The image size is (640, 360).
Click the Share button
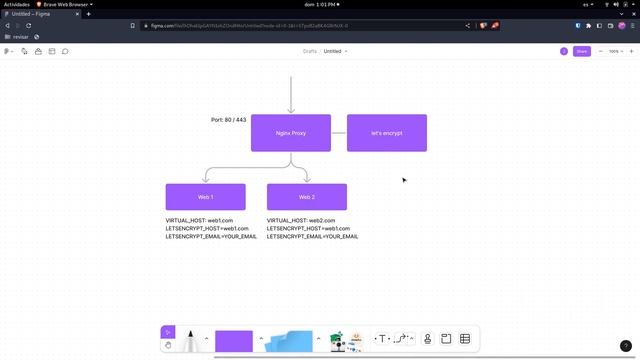[x=582, y=51]
